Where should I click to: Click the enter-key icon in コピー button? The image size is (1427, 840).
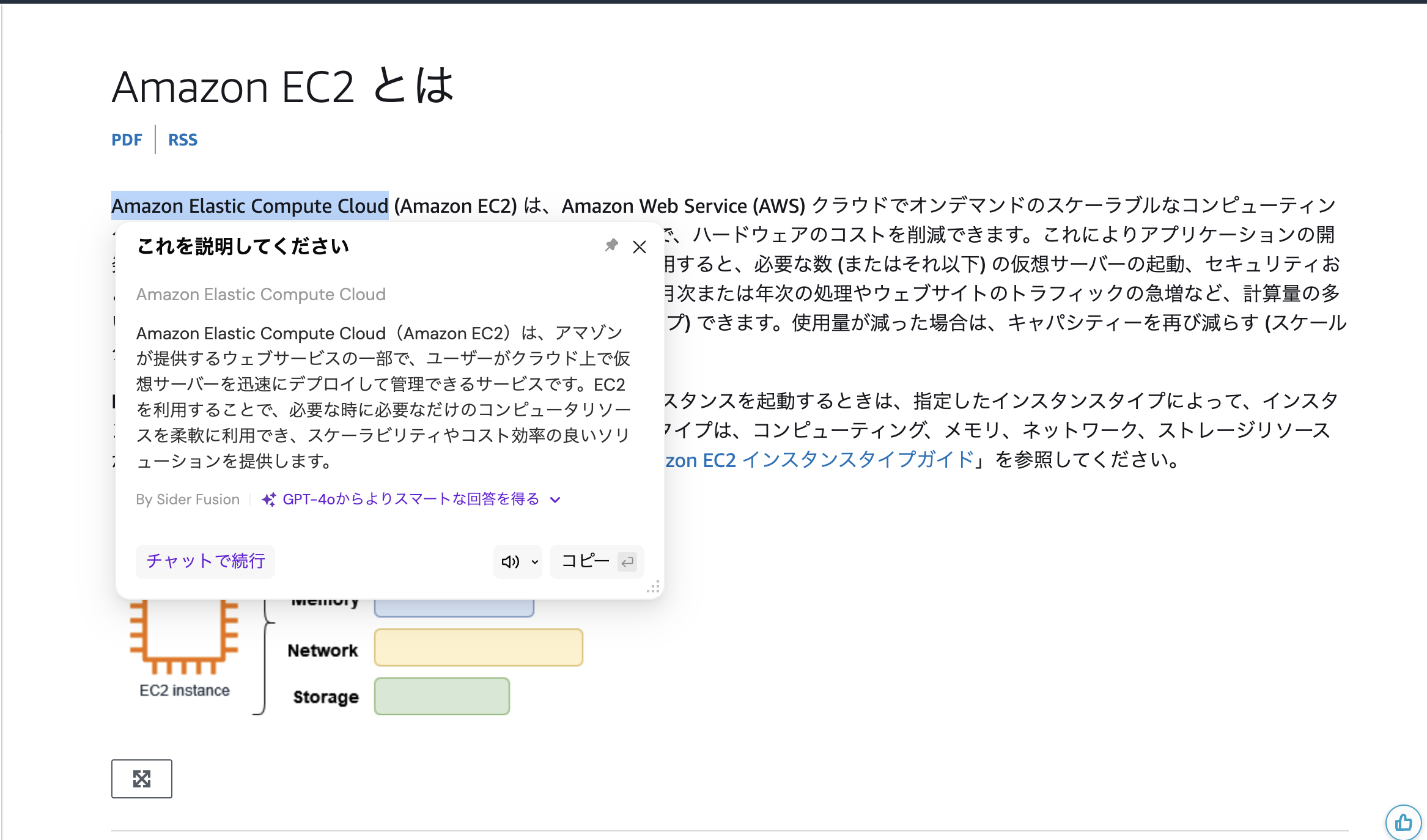[627, 561]
